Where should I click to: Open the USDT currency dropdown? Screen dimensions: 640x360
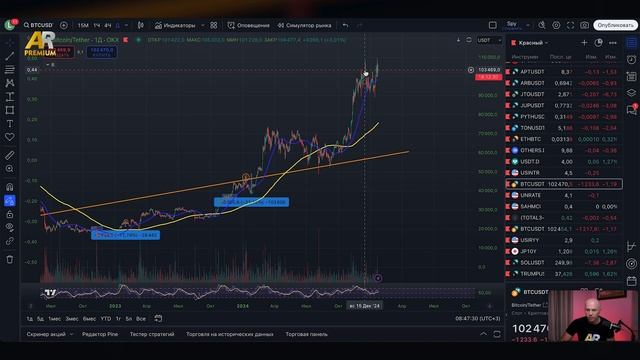tap(489, 40)
